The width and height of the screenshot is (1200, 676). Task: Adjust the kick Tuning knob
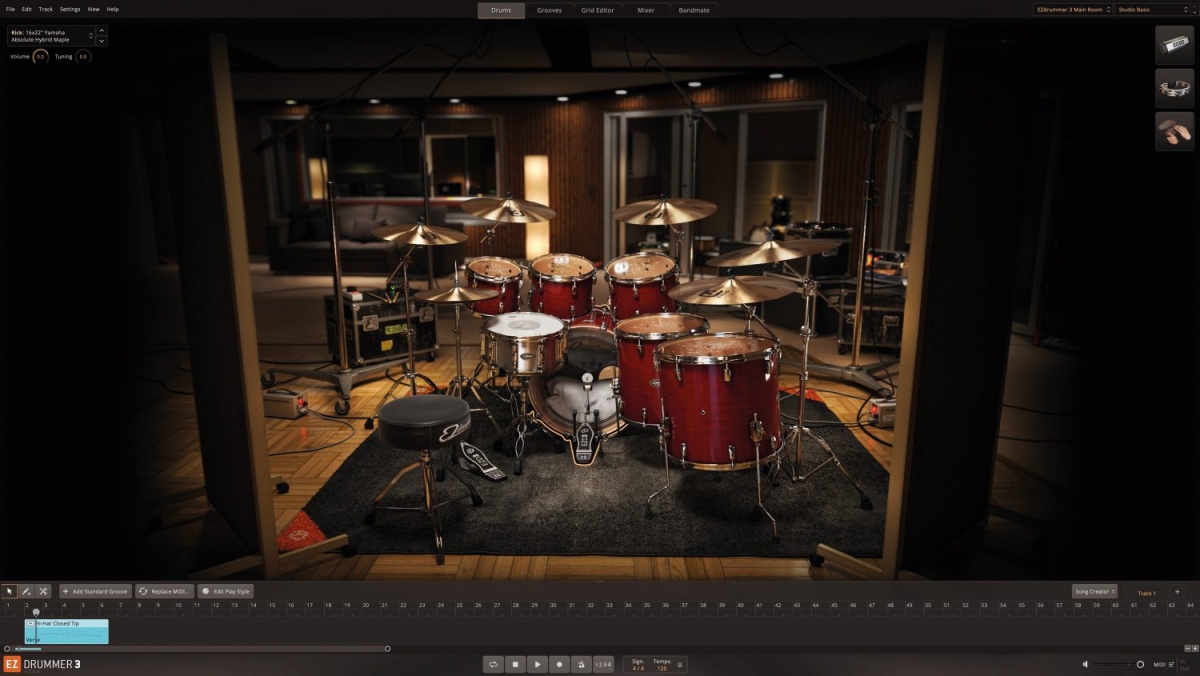click(83, 57)
